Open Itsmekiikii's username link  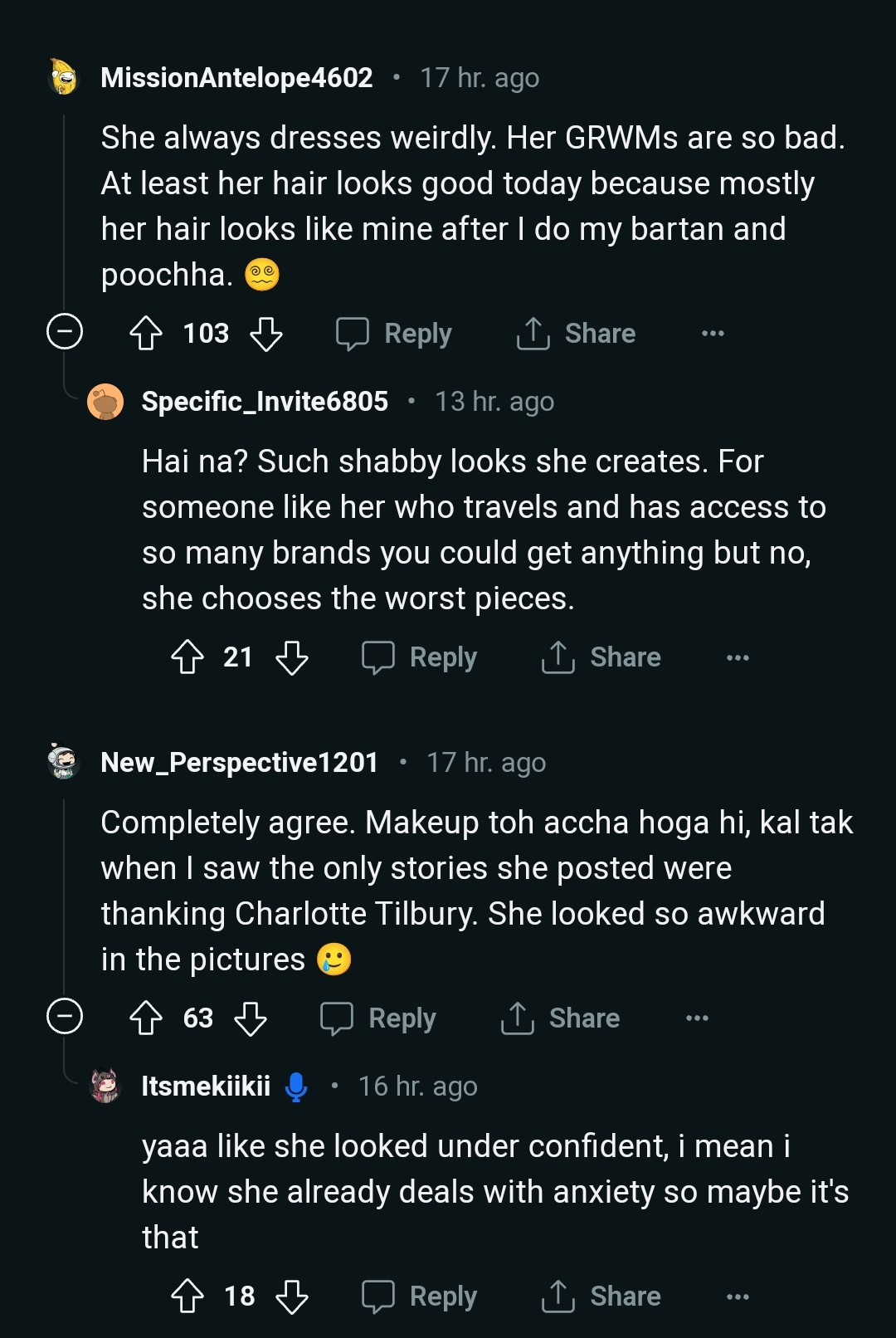click(206, 1087)
